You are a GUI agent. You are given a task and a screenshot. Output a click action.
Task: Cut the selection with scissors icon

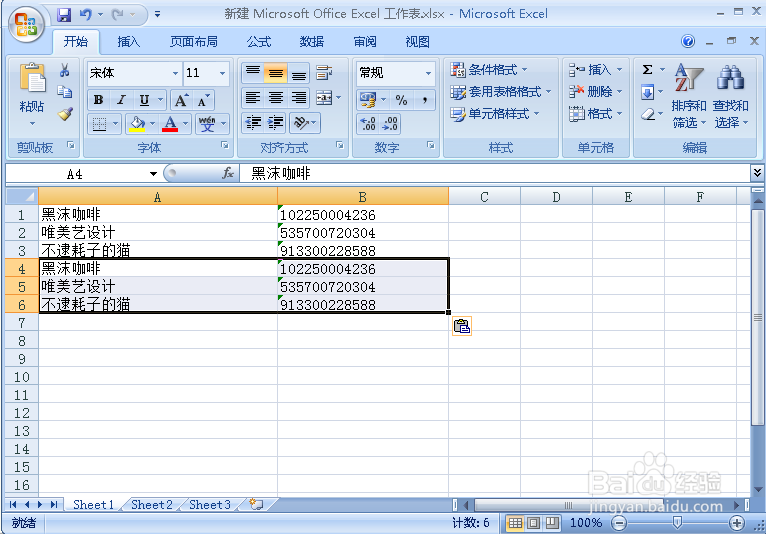(x=64, y=70)
